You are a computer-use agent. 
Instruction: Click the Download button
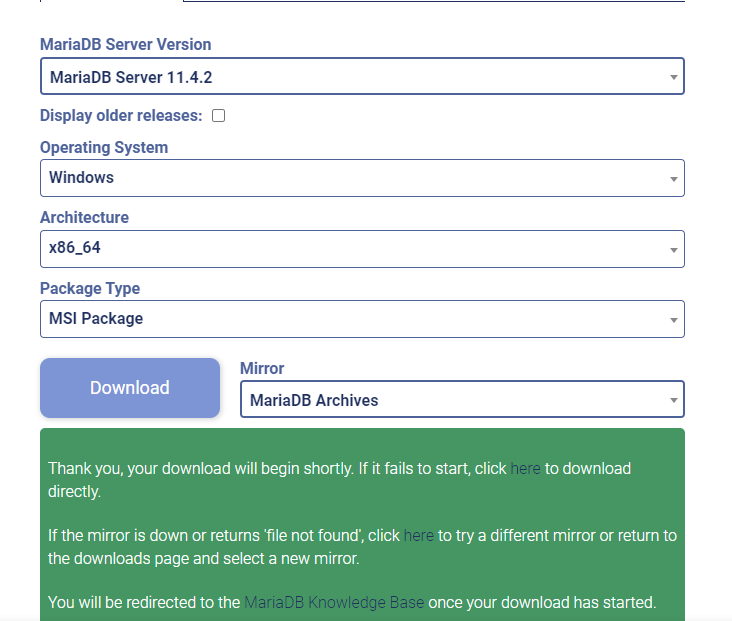click(x=130, y=388)
